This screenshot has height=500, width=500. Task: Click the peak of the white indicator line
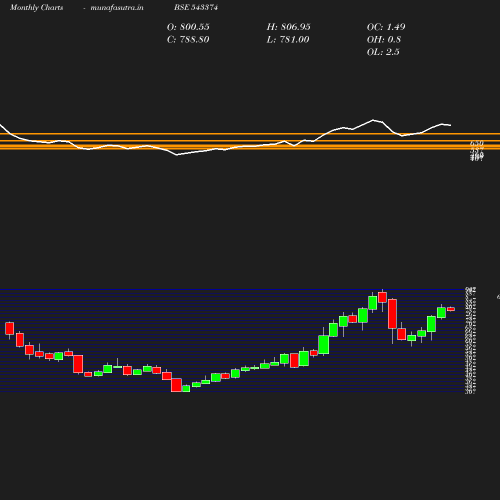[x=373, y=120]
